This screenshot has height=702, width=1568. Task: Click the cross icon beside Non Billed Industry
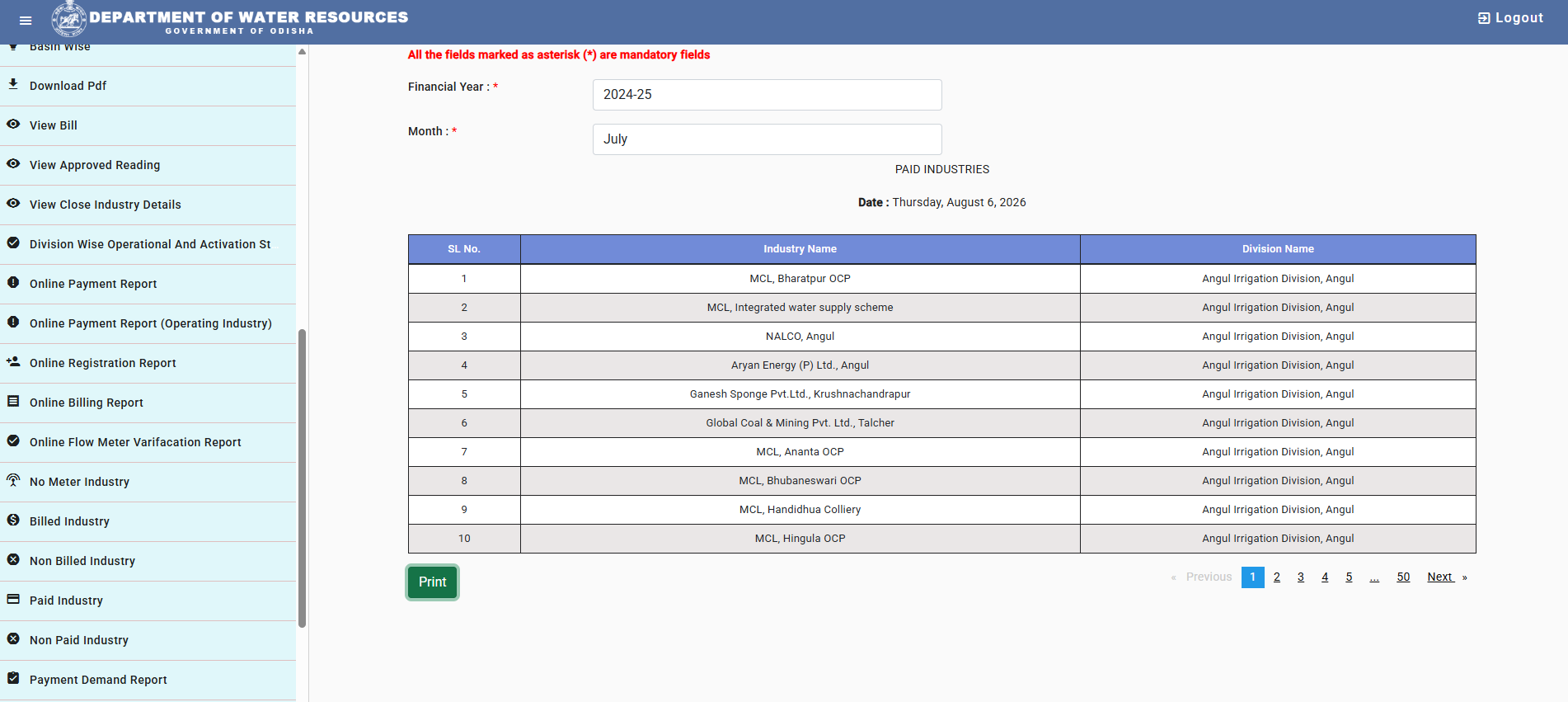click(x=13, y=559)
